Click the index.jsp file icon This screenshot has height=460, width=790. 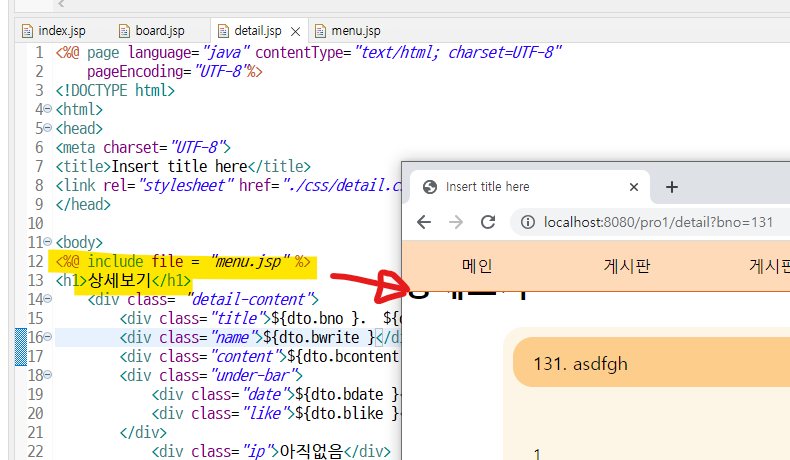pyautogui.click(x=27, y=31)
